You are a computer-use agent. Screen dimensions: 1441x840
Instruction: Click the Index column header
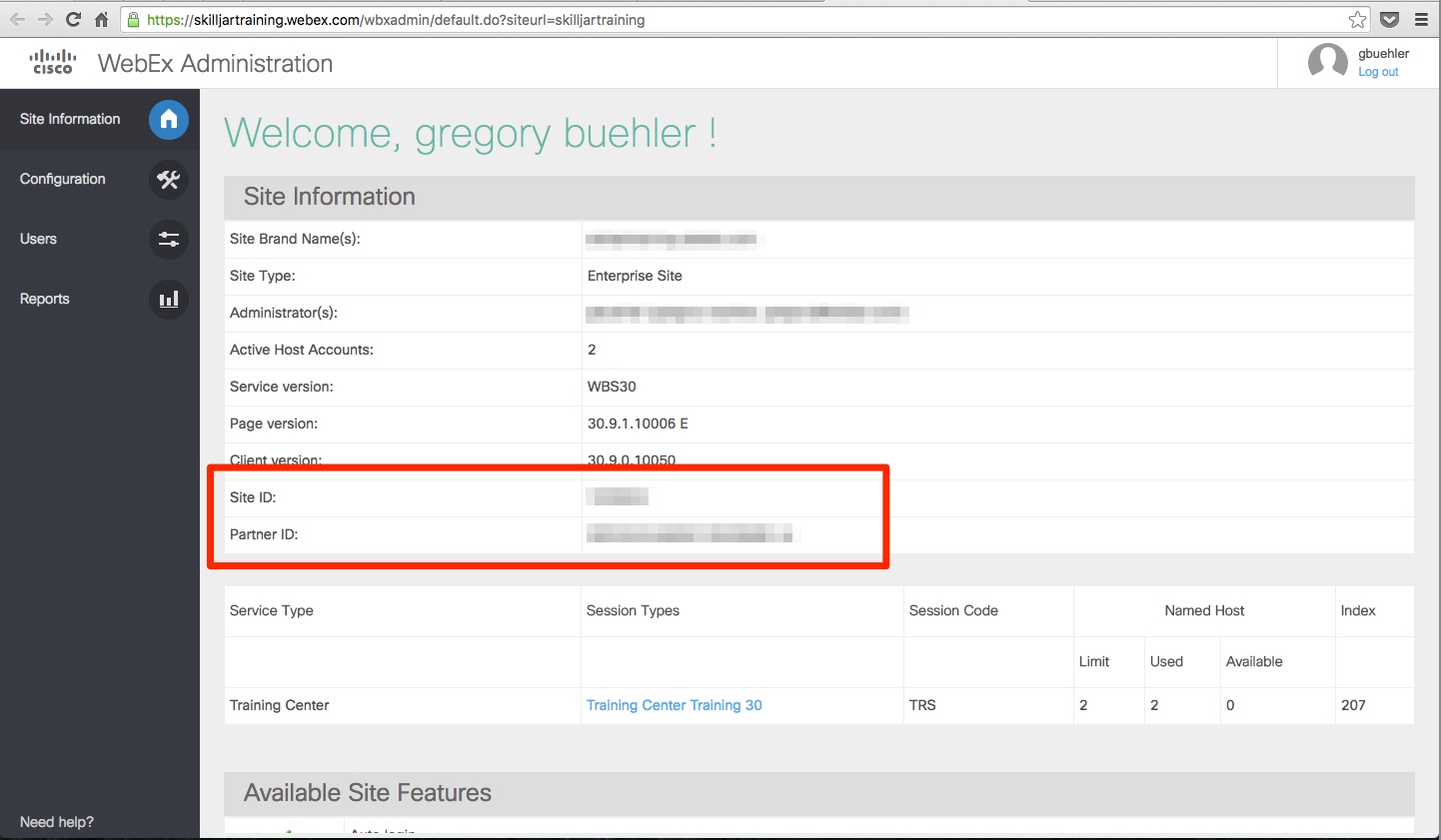click(x=1358, y=610)
